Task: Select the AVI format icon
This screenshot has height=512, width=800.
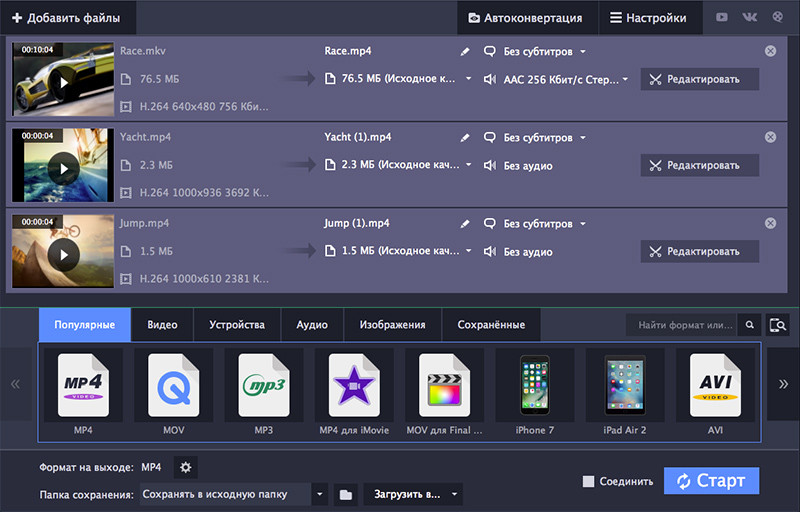Action: (x=715, y=386)
